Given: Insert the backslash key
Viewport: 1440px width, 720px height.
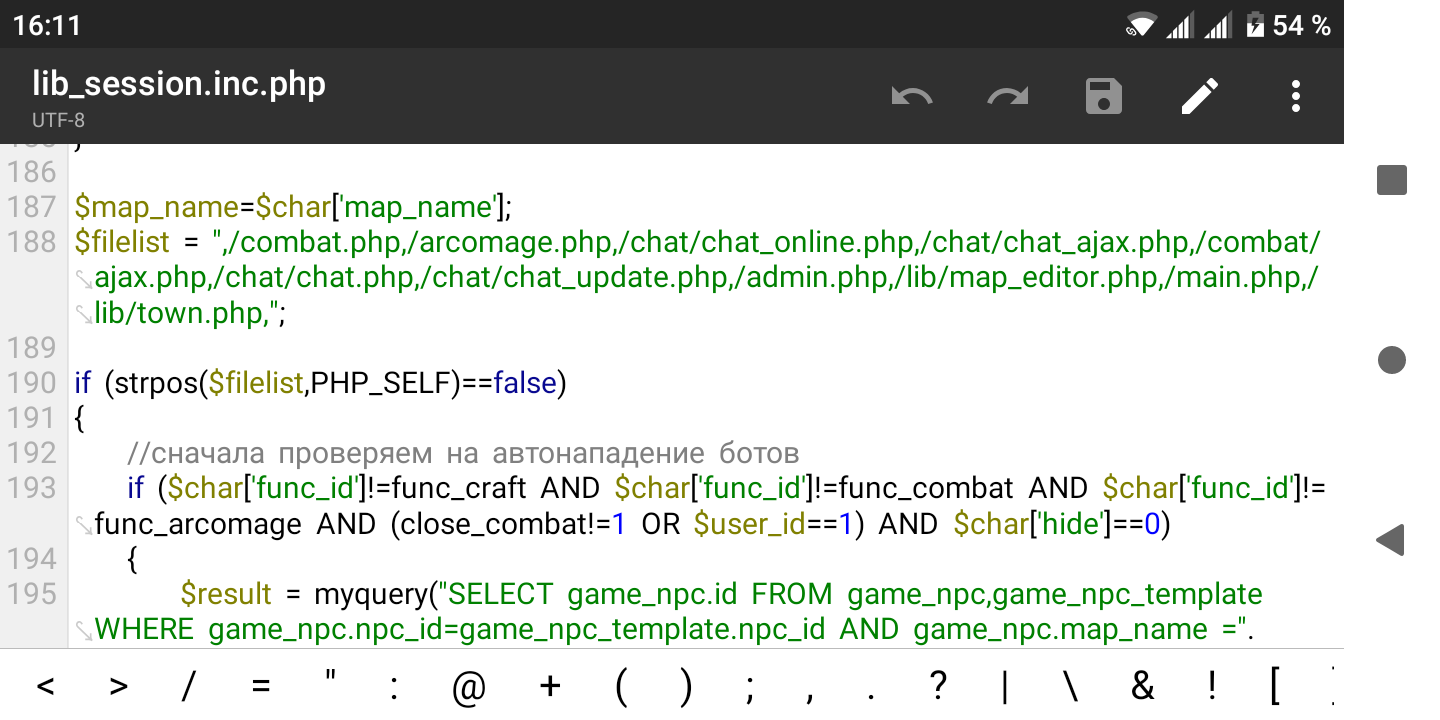Looking at the screenshot, I should [1071, 686].
